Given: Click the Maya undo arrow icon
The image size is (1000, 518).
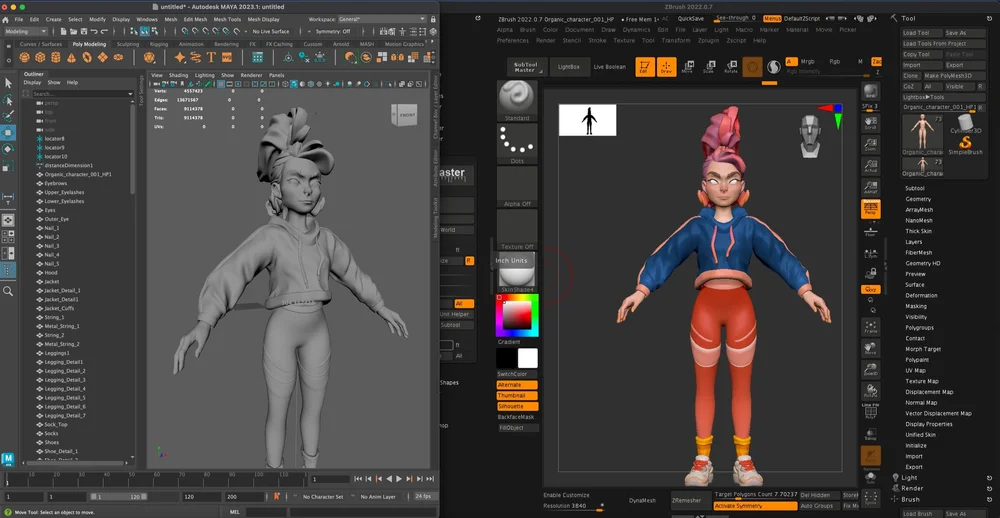Looking at the screenshot, I should coord(94,31).
